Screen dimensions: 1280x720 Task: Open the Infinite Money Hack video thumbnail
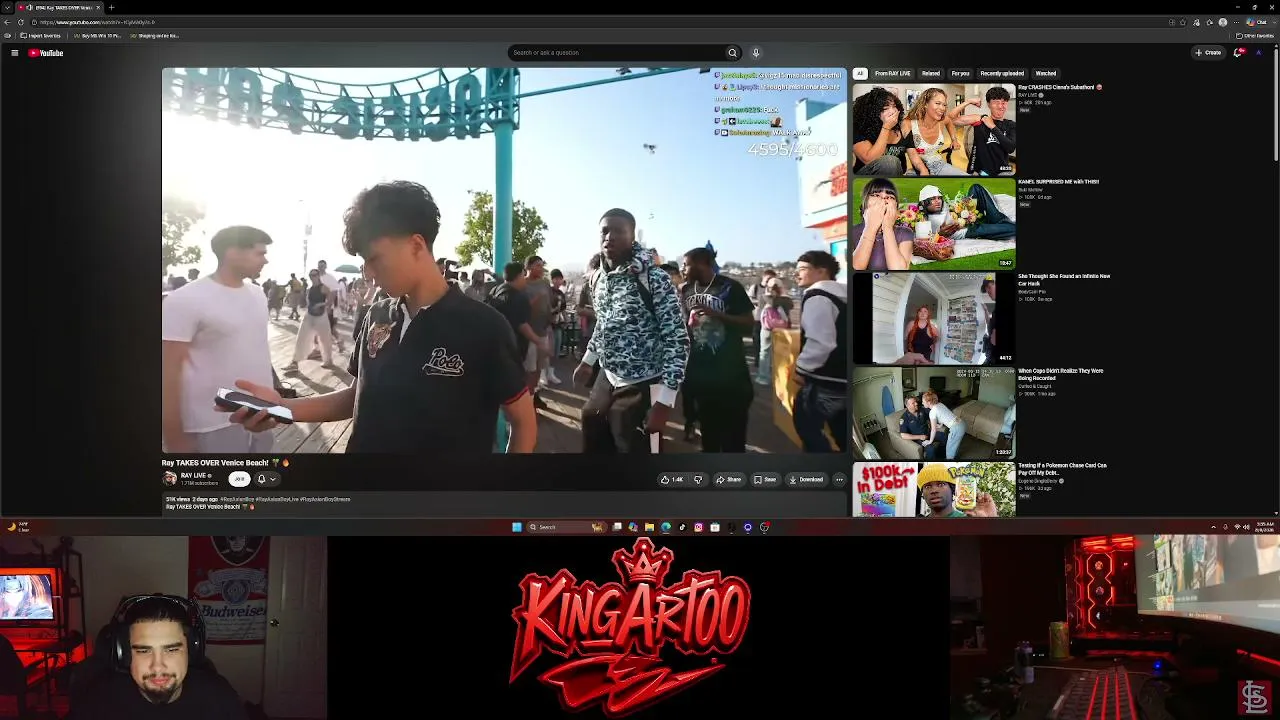click(x=934, y=318)
